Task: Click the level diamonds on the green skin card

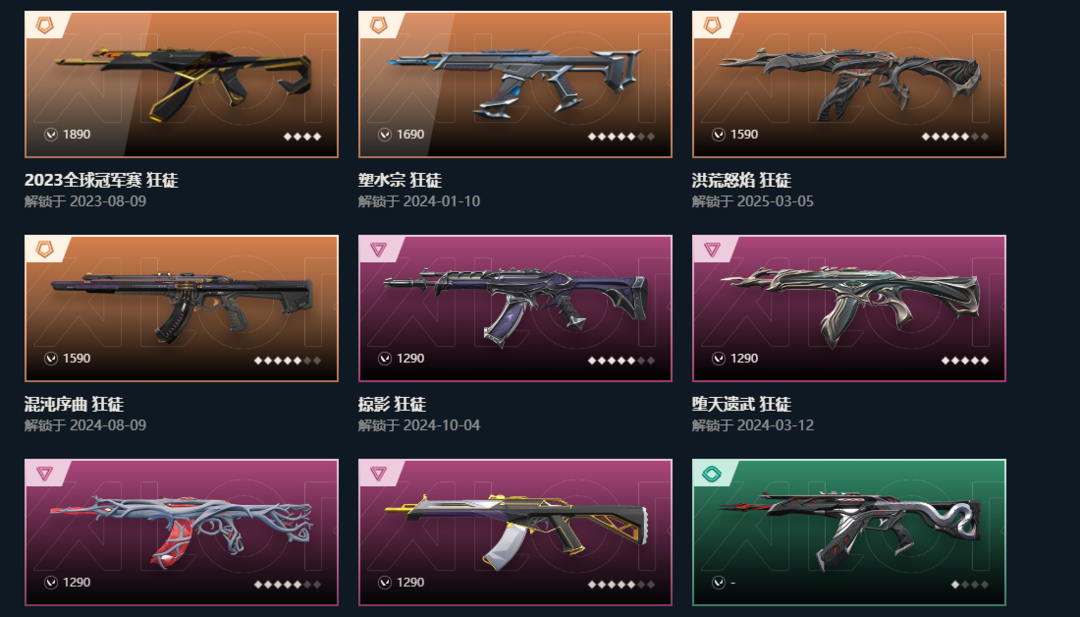Action: pos(970,584)
